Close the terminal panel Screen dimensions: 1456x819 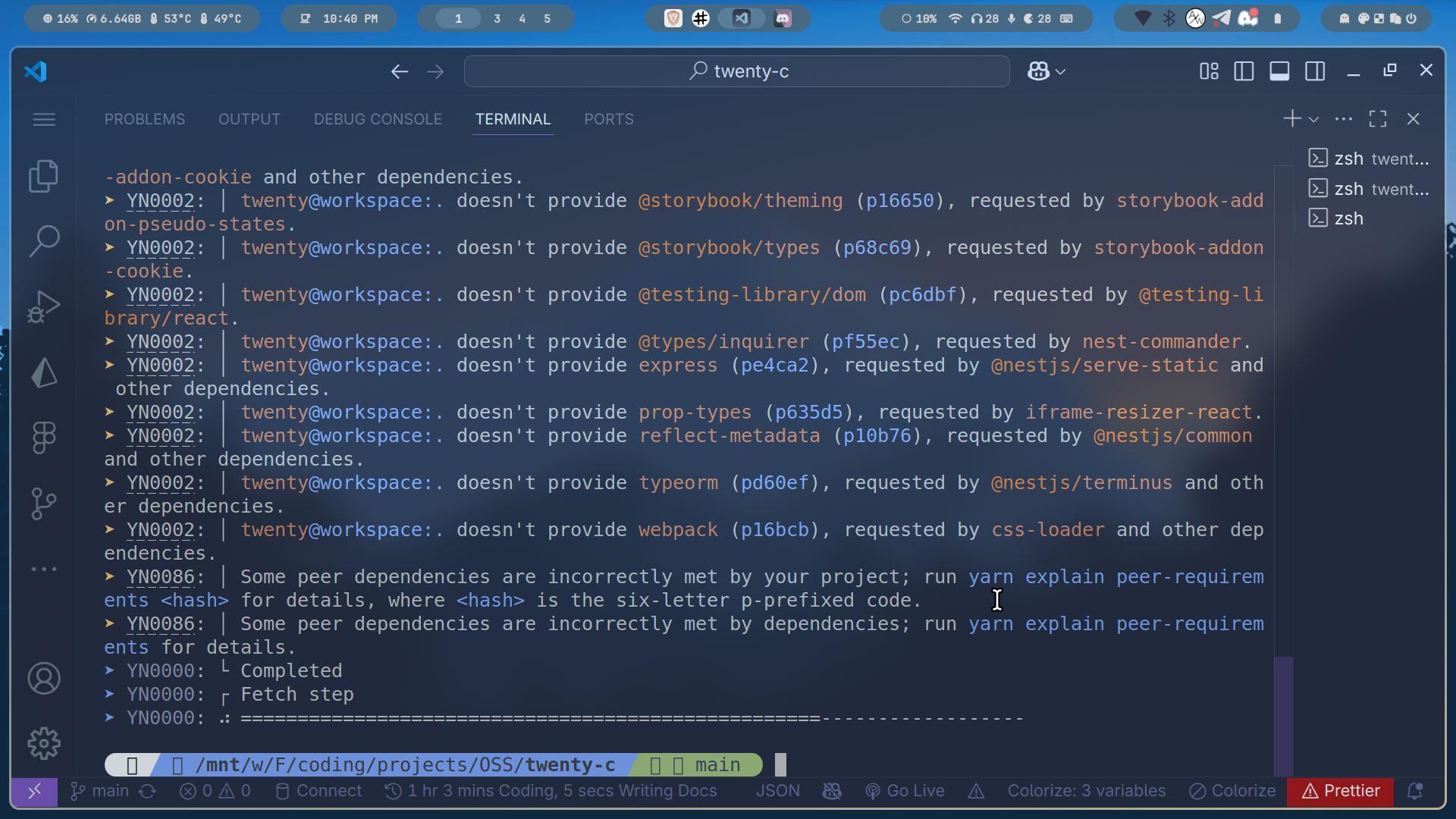point(1413,119)
